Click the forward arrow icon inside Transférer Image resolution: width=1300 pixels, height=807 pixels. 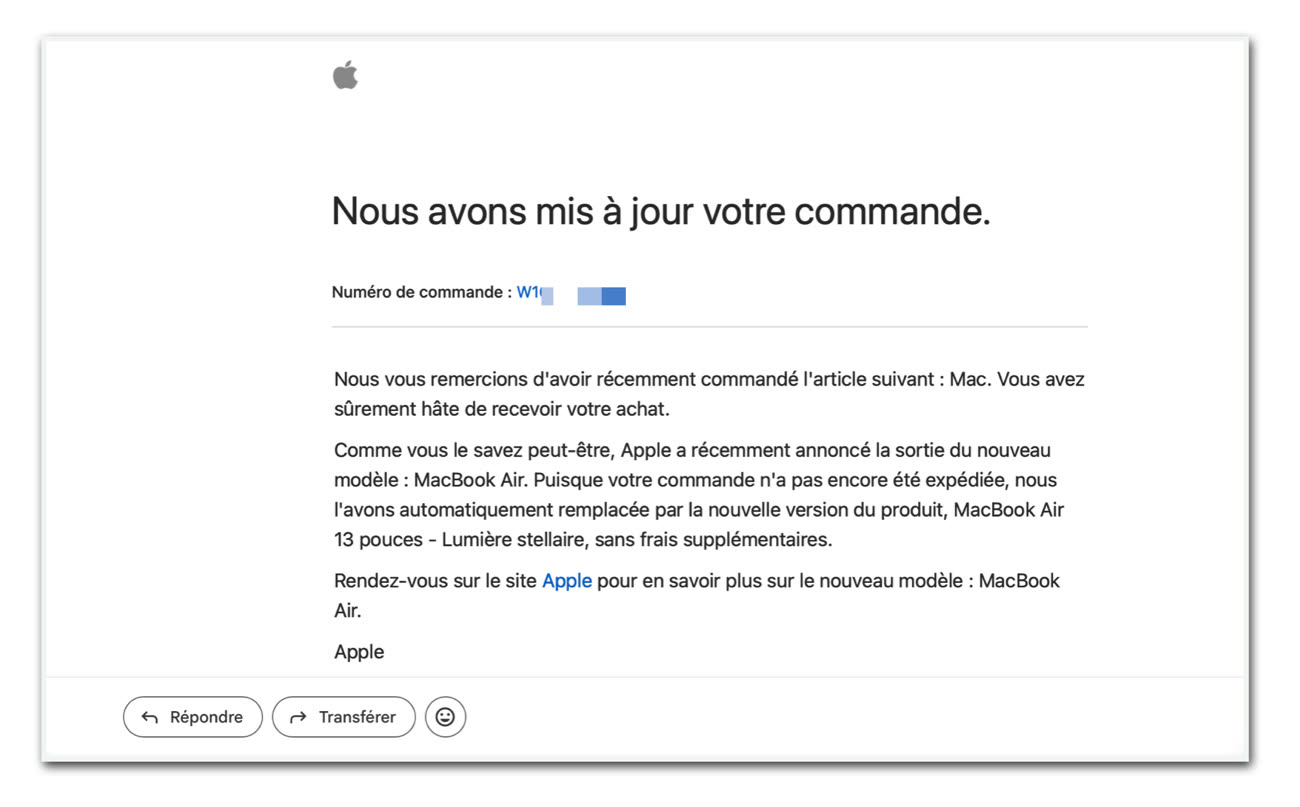(x=298, y=717)
